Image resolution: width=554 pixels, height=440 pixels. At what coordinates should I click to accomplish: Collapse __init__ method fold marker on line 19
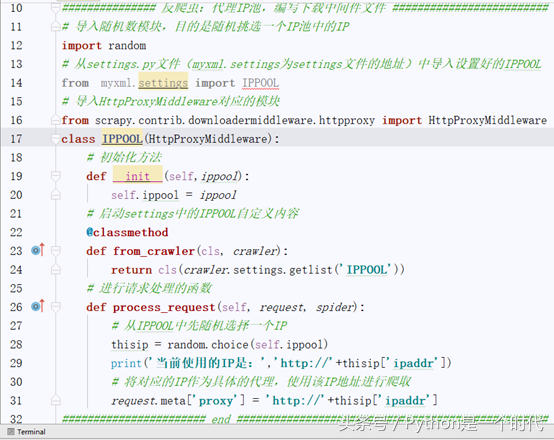click(x=55, y=176)
